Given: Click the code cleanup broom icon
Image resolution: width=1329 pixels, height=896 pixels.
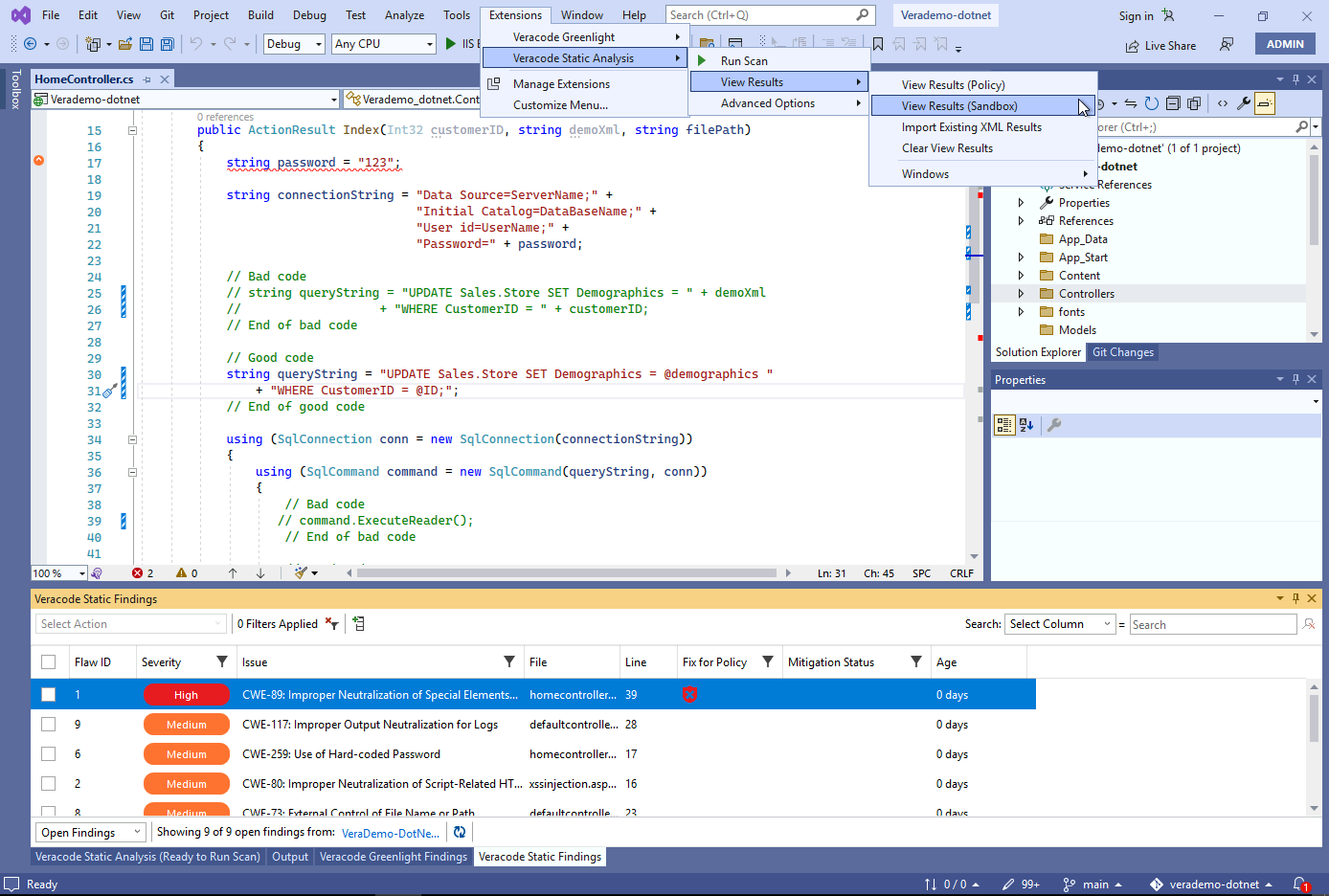Looking at the screenshot, I should pos(302,573).
